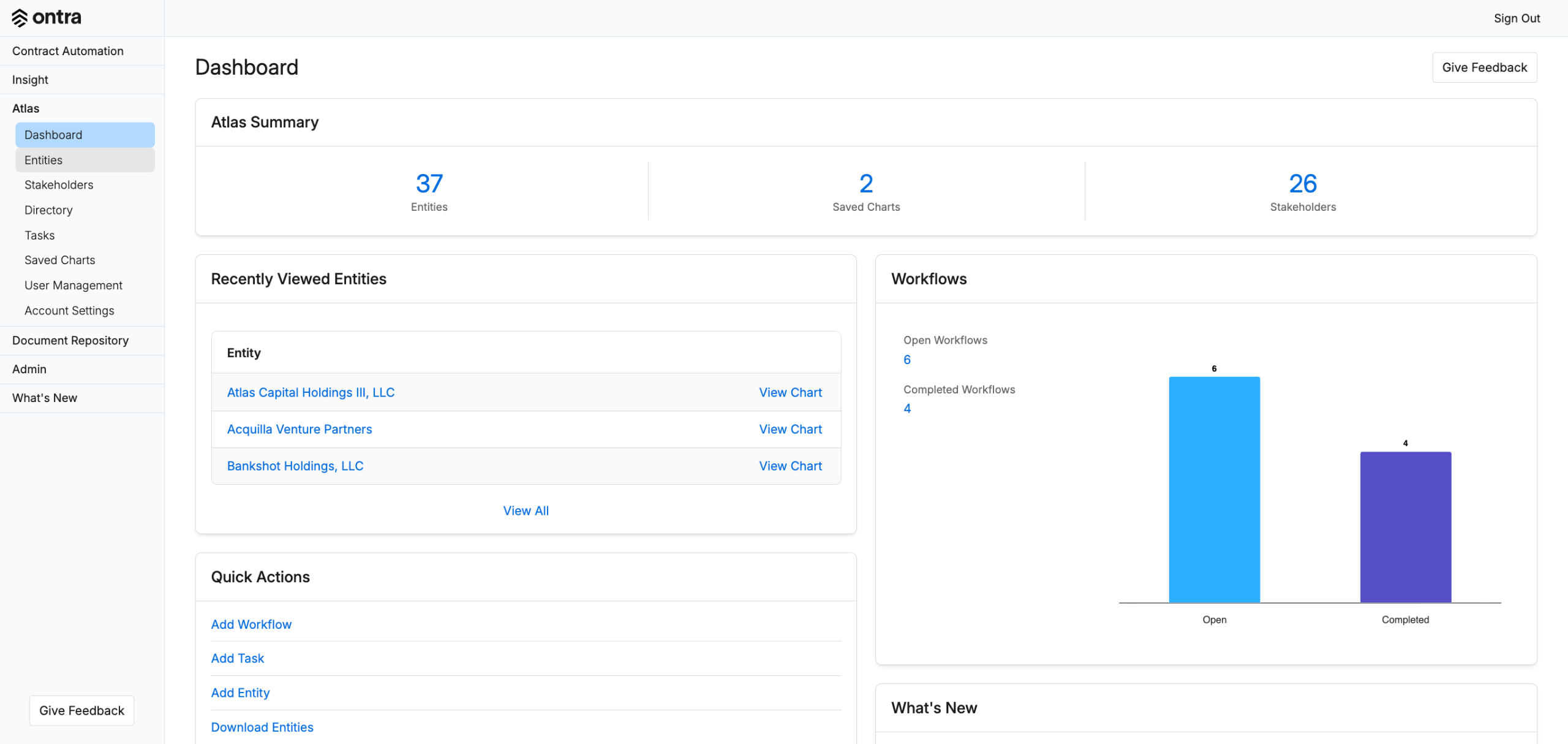Open Atlas Capital Holdings III, LLC entity
Screen dimensions: 1568x744
pyautogui.click(x=311, y=392)
